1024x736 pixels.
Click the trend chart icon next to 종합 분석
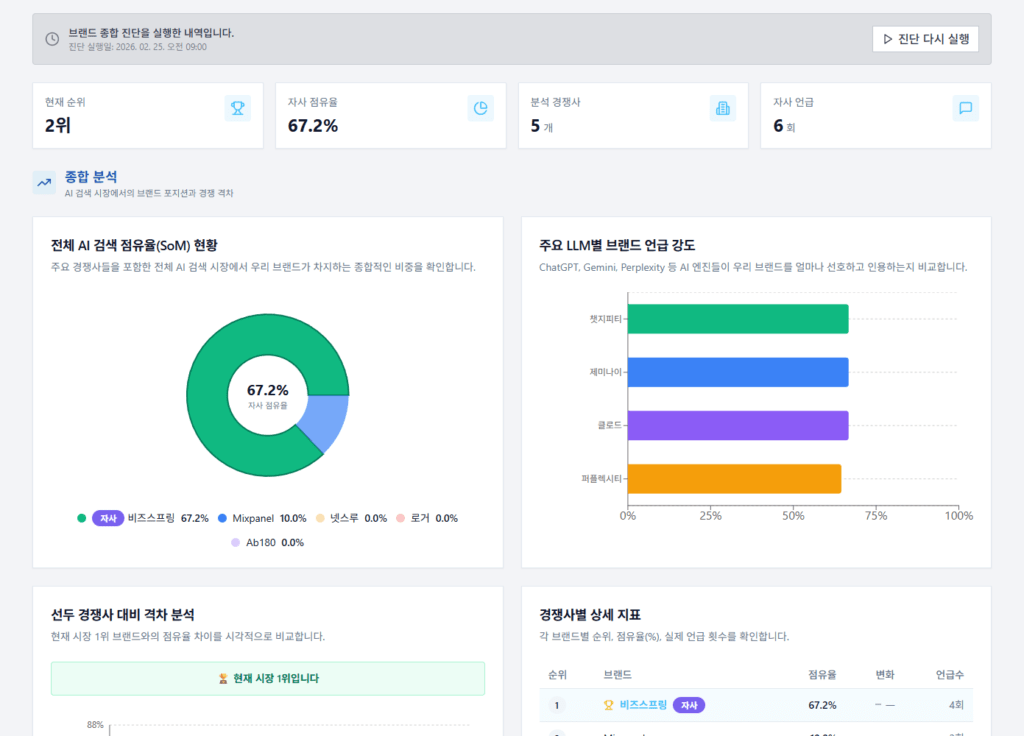tap(43, 183)
